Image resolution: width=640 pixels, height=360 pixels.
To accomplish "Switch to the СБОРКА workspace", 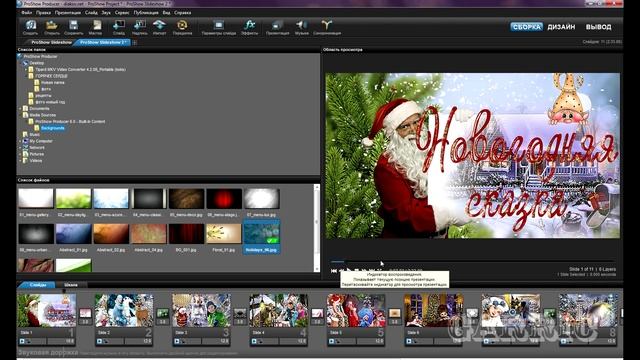I will pyautogui.click(x=526, y=27).
